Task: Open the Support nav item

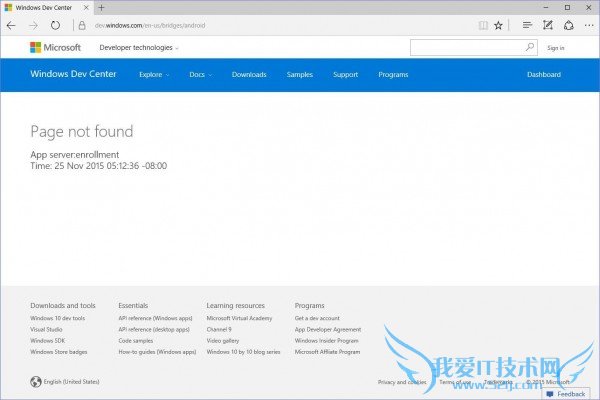Action: pyautogui.click(x=346, y=75)
